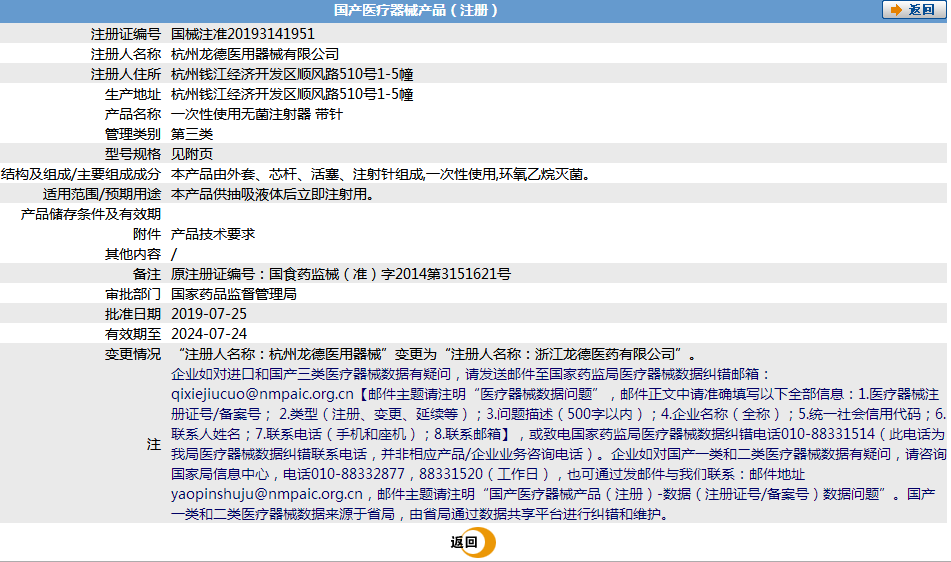
Task: Click the 注册人住所 address value
Action: [292, 74]
